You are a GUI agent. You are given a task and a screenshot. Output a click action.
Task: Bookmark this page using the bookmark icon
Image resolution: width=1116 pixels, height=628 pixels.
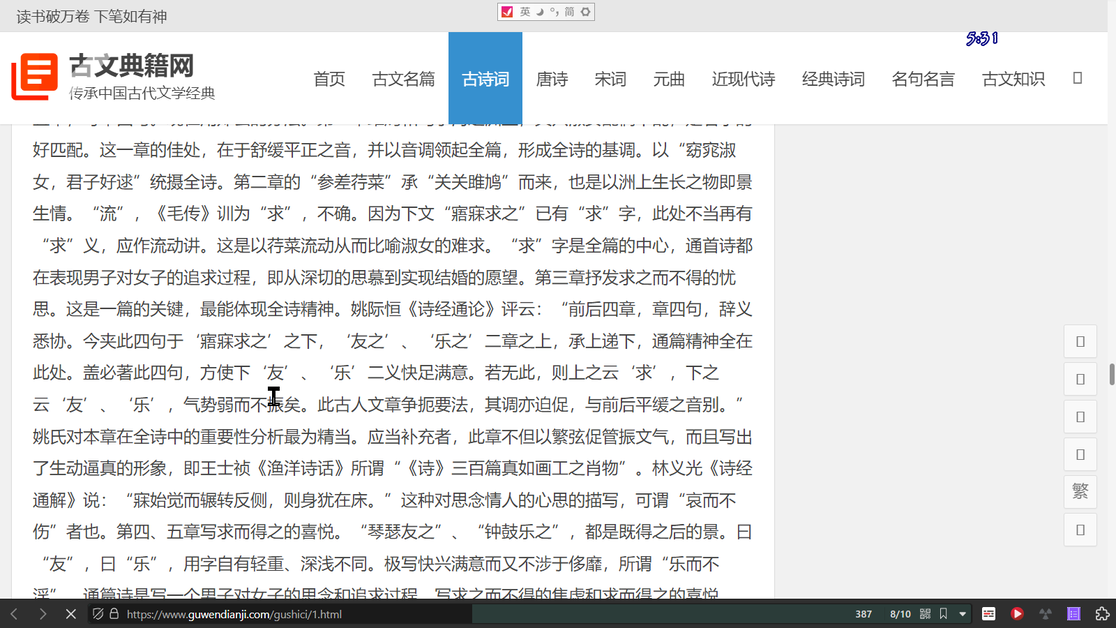[x=943, y=614]
